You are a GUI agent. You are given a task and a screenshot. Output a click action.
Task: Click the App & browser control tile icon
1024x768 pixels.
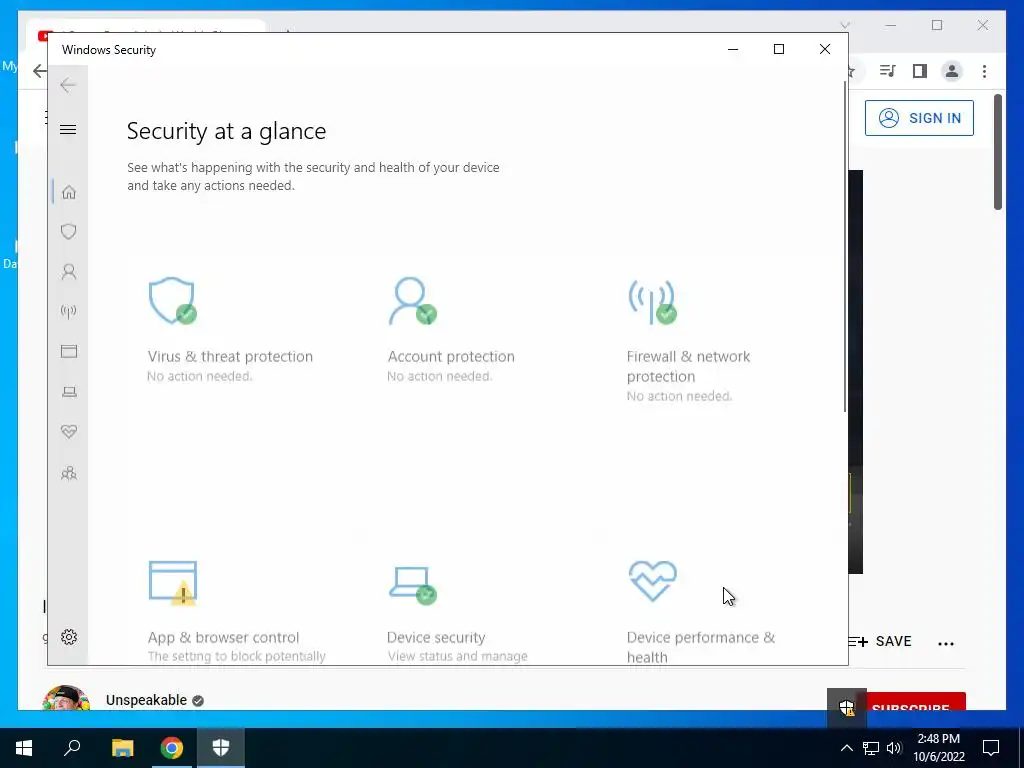tap(172, 583)
